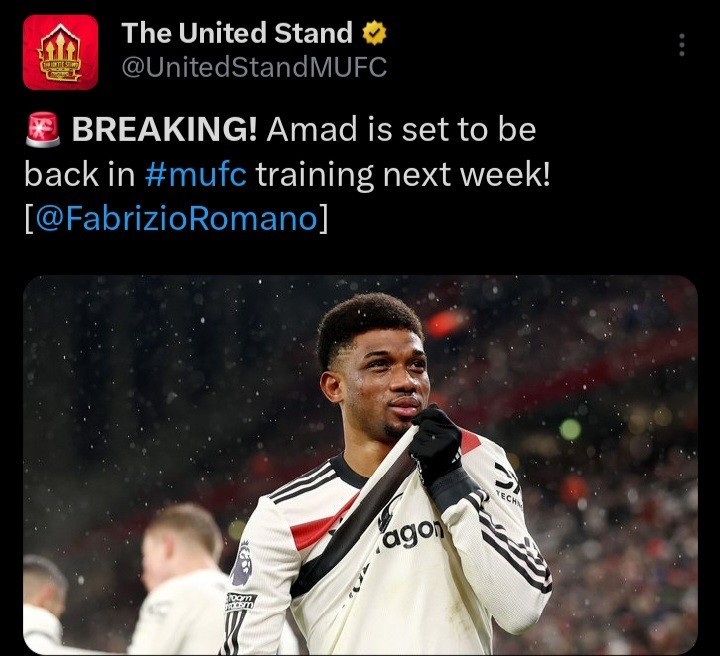This screenshot has width=720, height=656.
Task: Click the red blurred light above the player's head
Action: [446, 322]
